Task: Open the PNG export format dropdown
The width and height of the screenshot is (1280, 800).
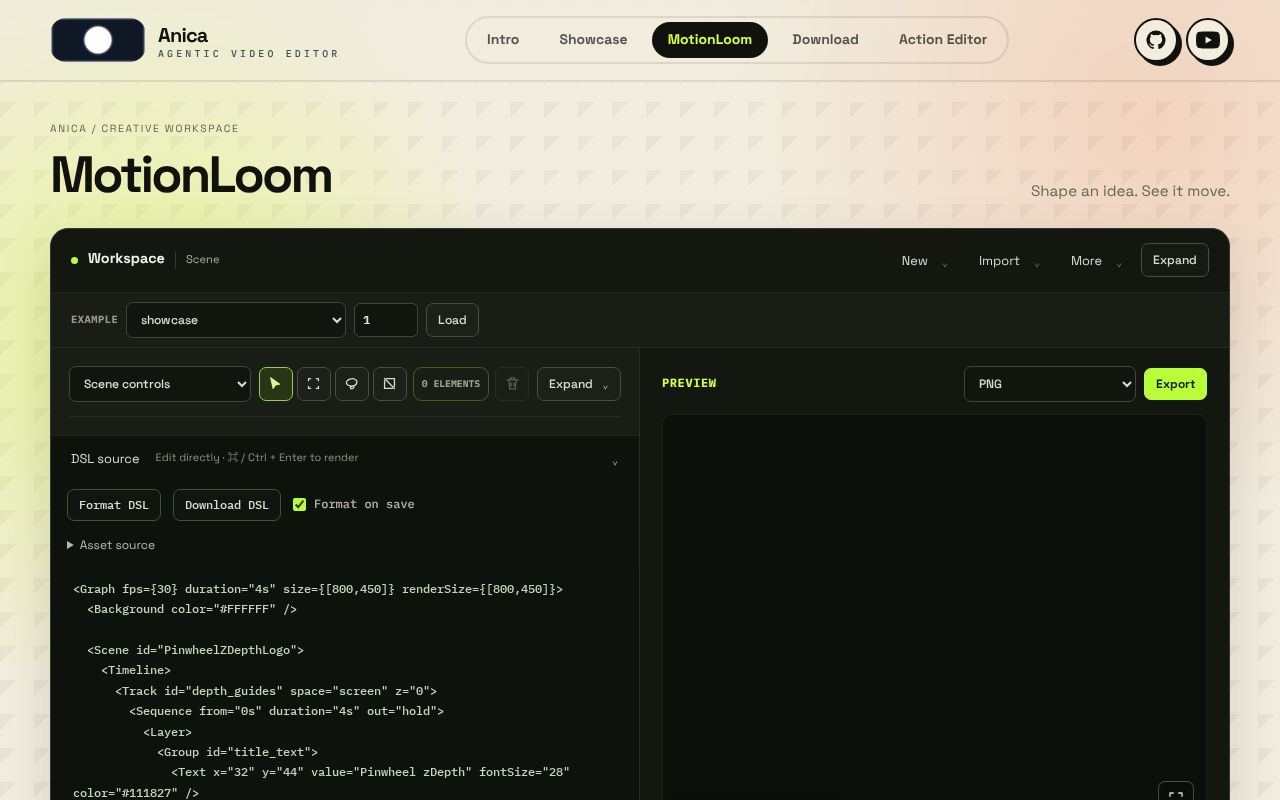Action: pos(1050,384)
